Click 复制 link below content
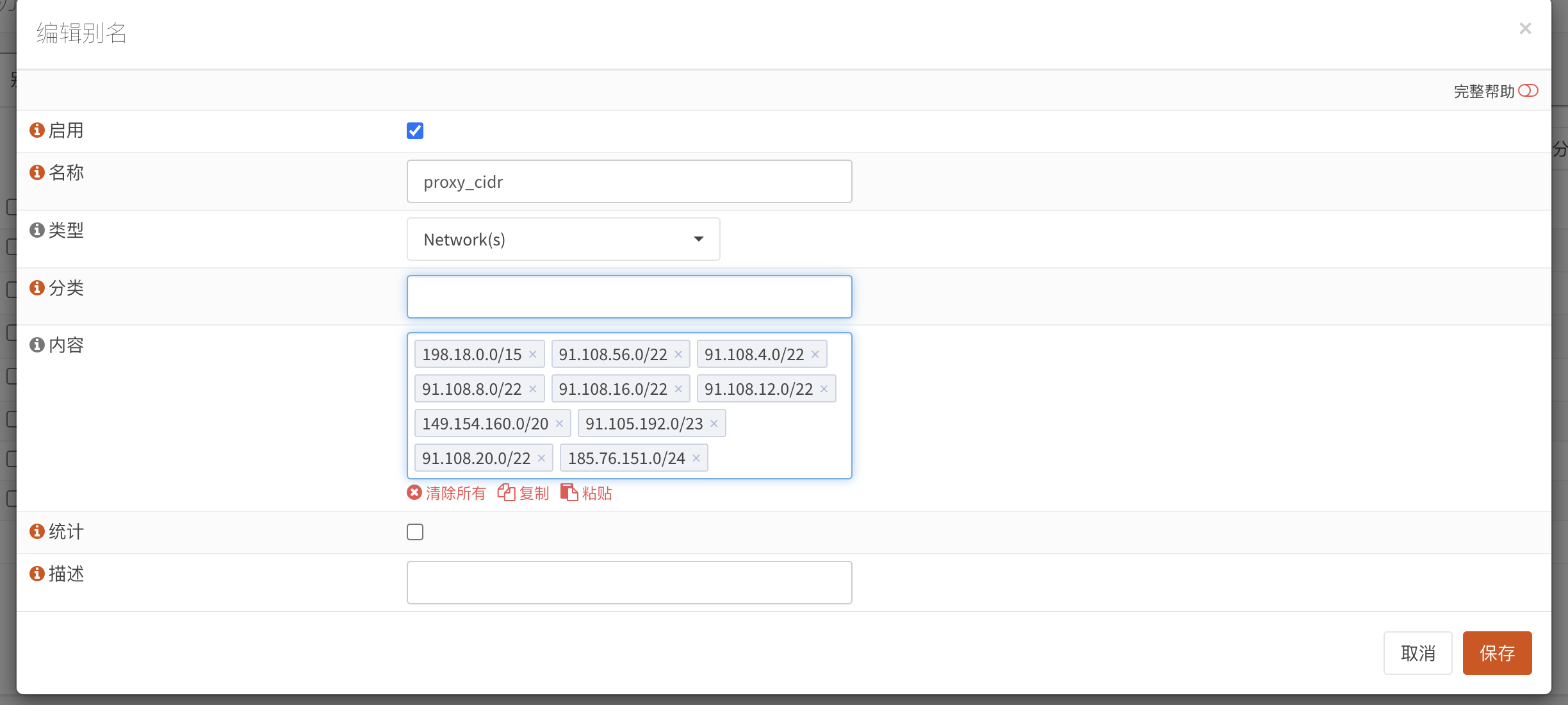The width and height of the screenshot is (1568, 705). click(x=523, y=493)
